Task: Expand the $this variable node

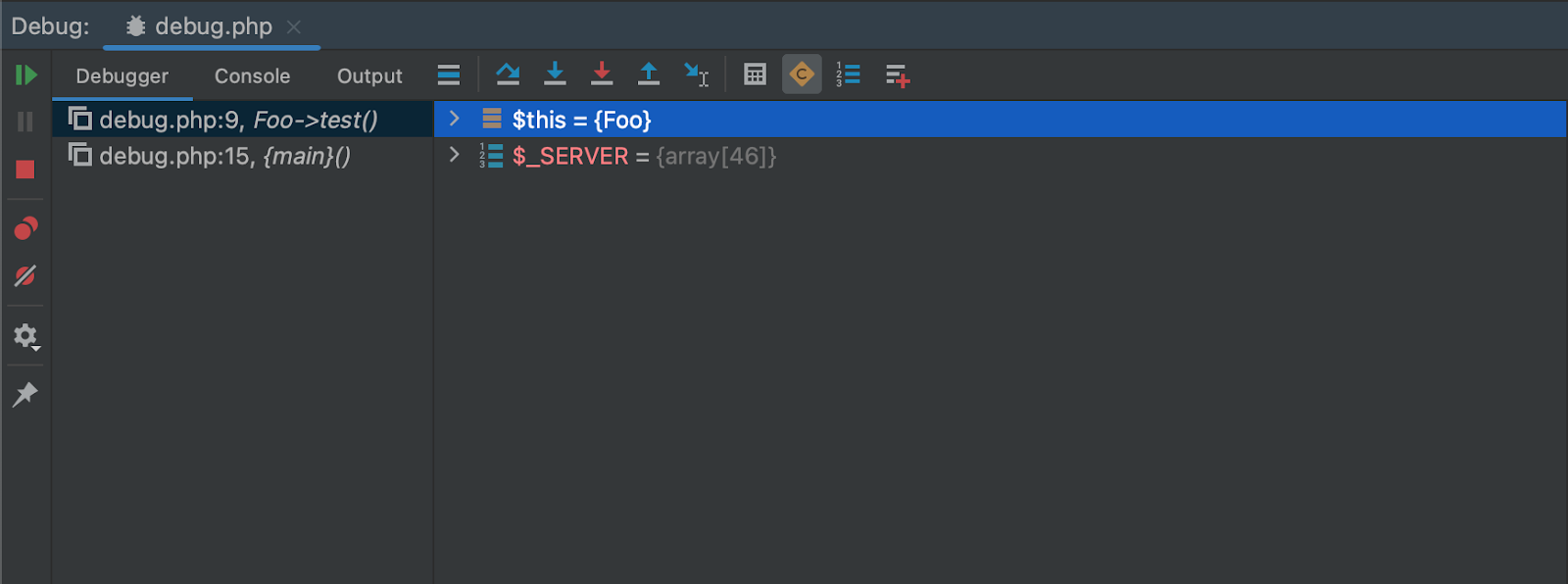Action: pos(454,119)
